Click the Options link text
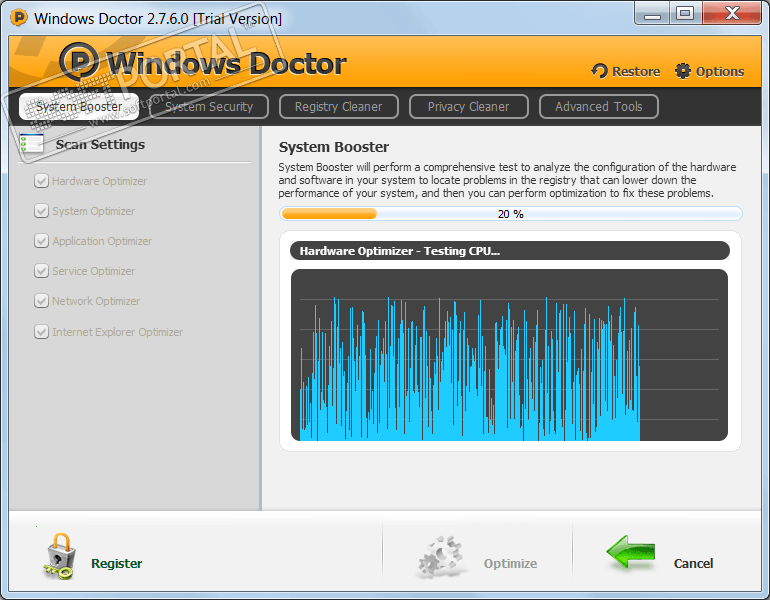 click(720, 72)
